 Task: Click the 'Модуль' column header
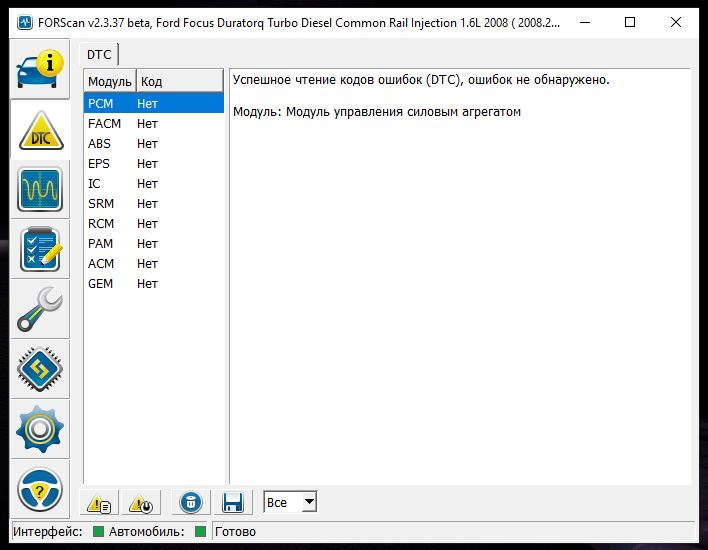pos(110,81)
